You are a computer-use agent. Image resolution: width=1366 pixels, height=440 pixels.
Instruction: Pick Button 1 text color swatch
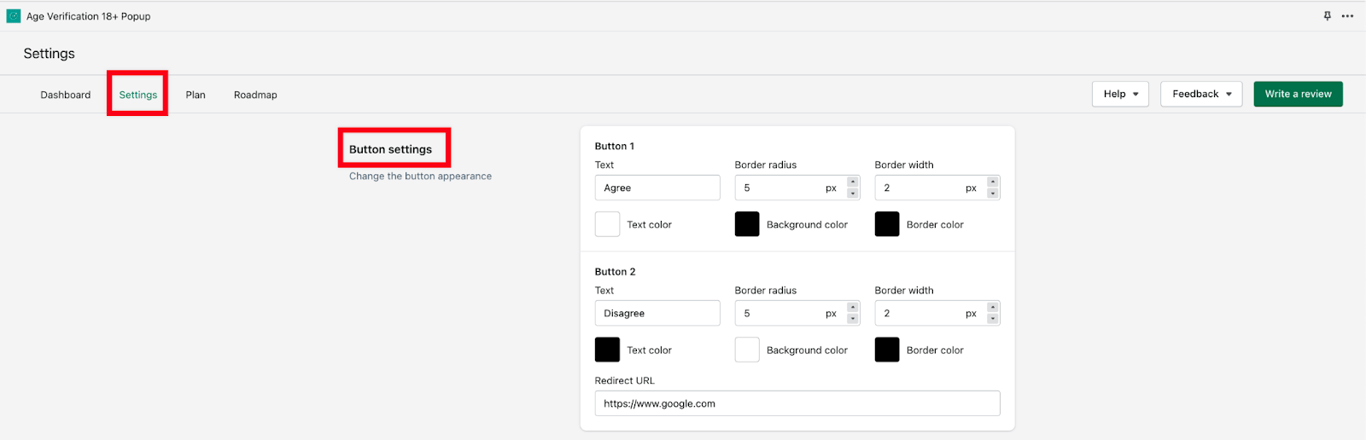[607, 224]
